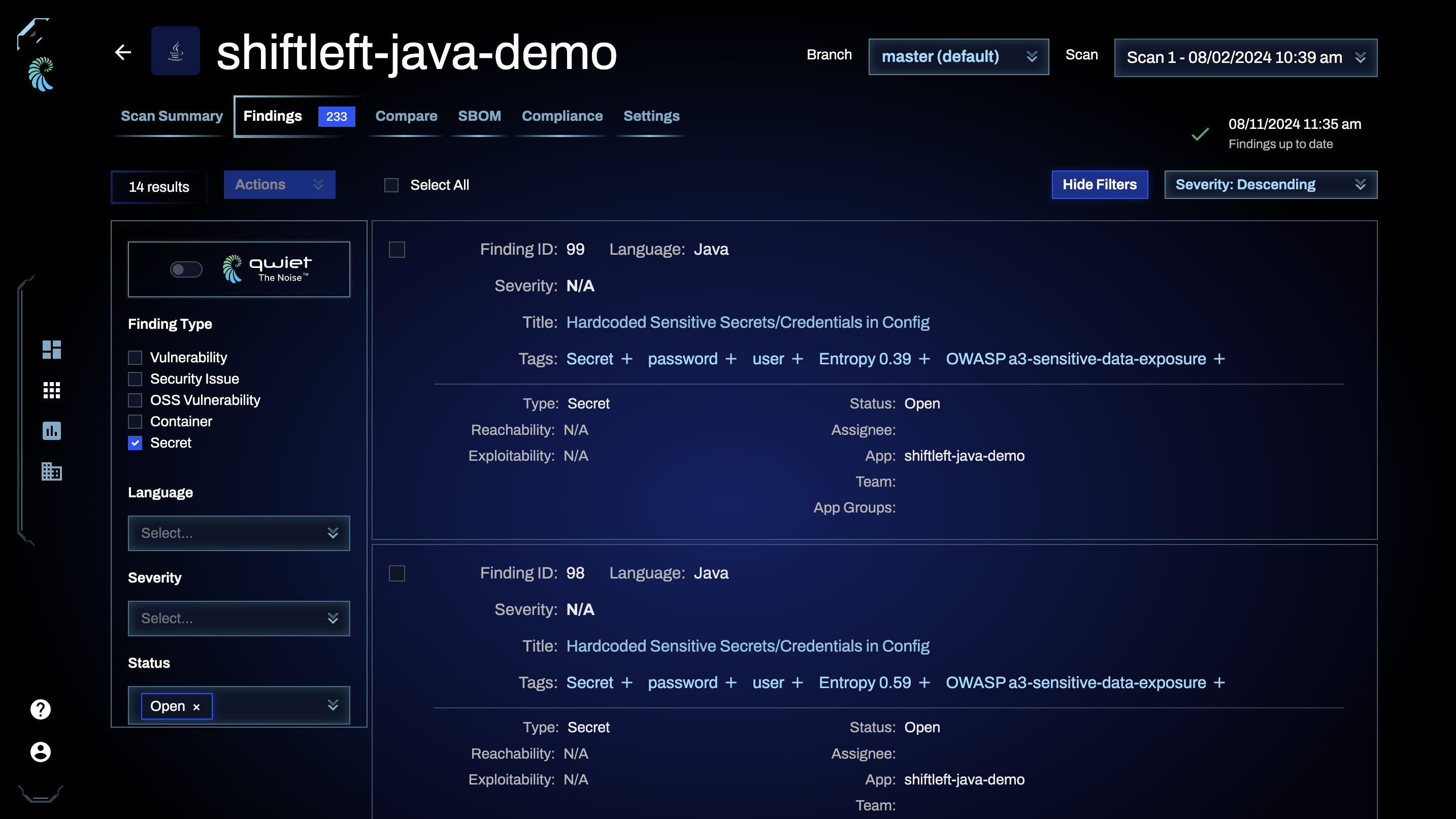Select finding 99 checkbox
This screenshot has height=819, width=1456.
(x=397, y=250)
